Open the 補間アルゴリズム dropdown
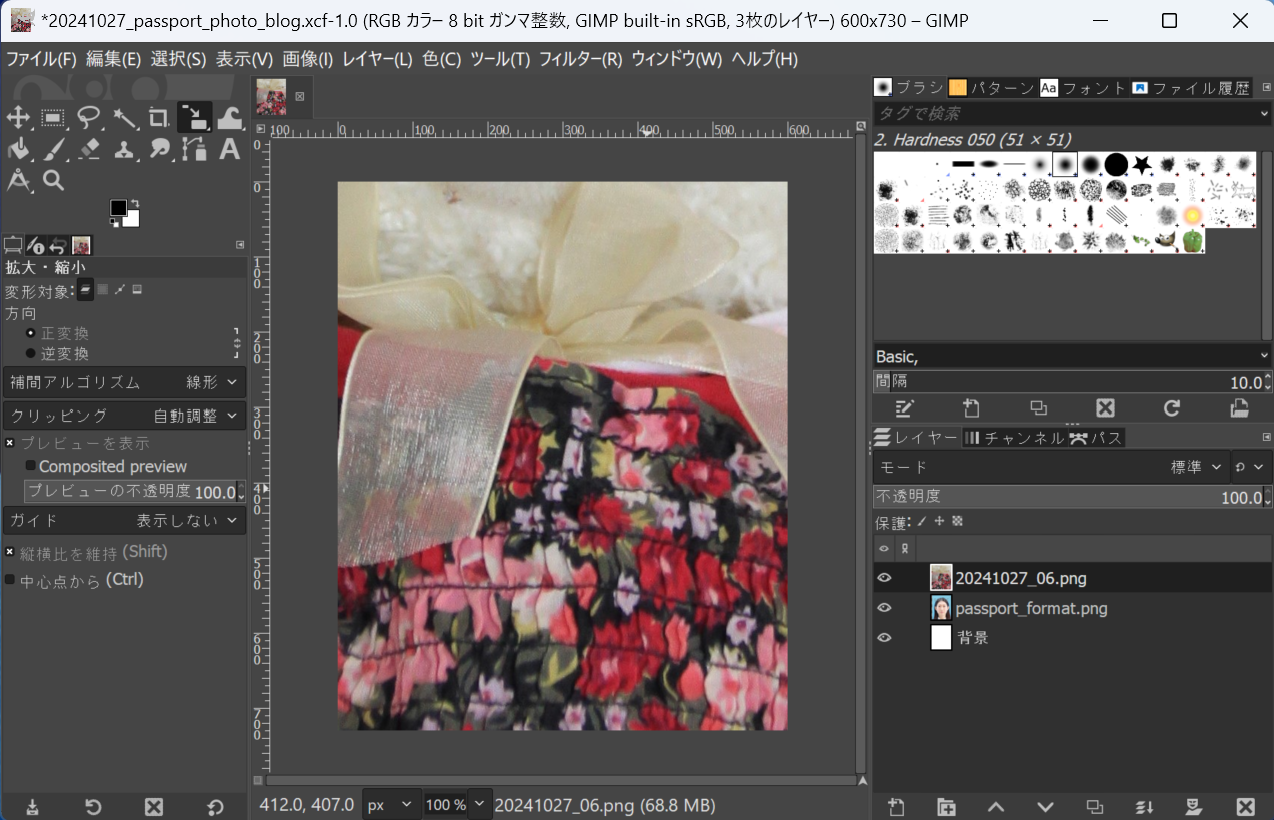Image resolution: width=1274 pixels, height=820 pixels. [124, 382]
